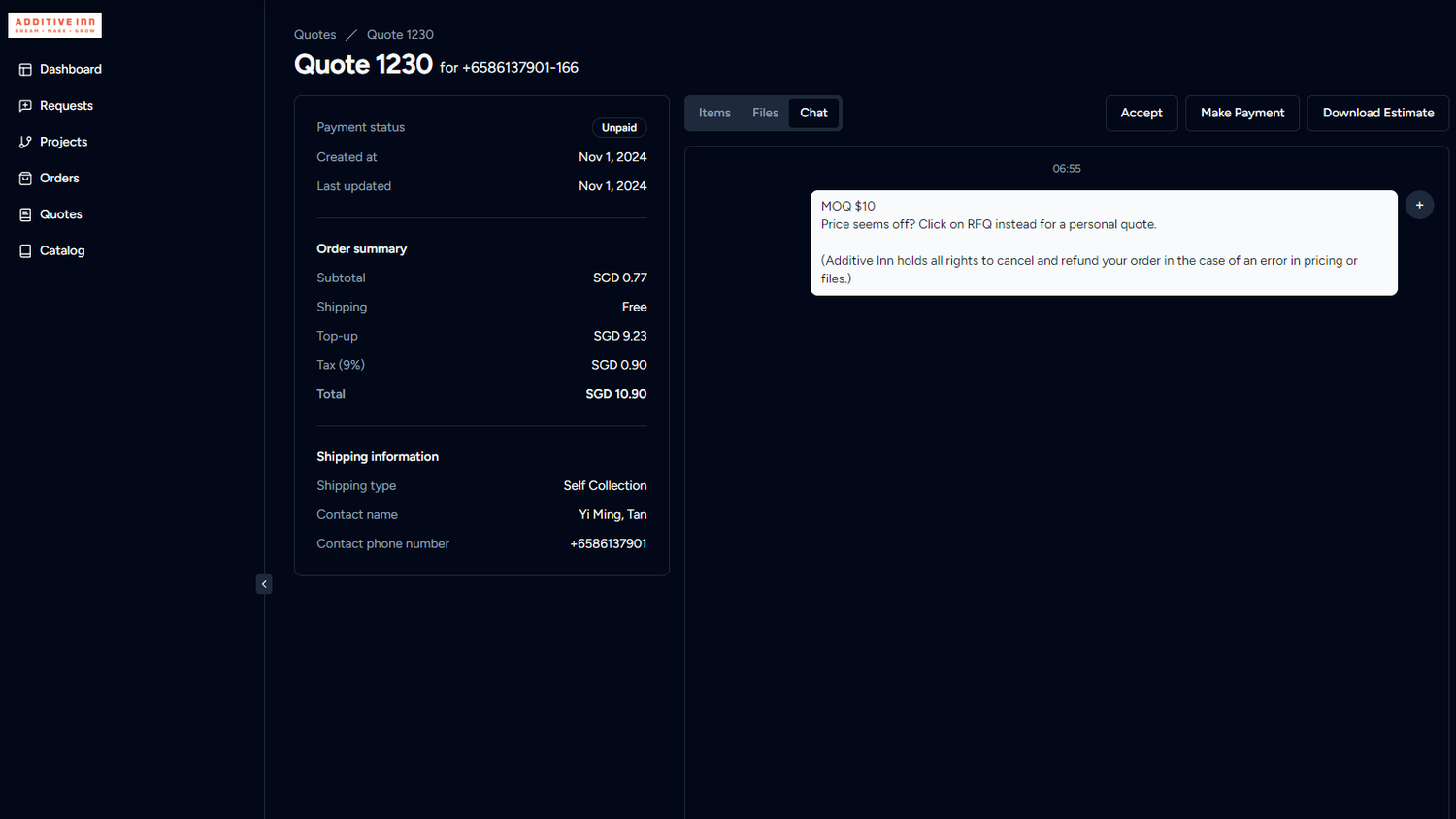Click the Projects sidebar icon
1456x819 pixels.
[24, 142]
